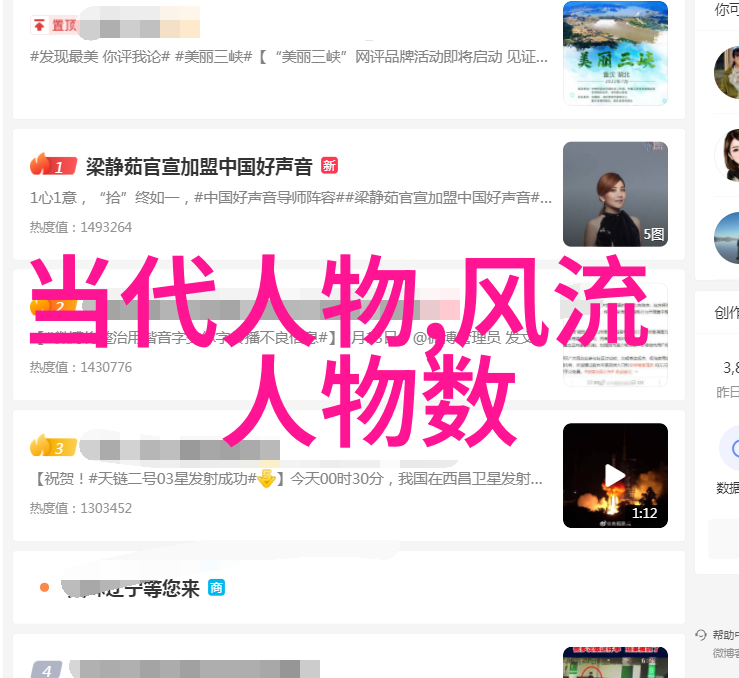
Task: Open the thumbnail of rank 4 post
Action: click(615, 662)
